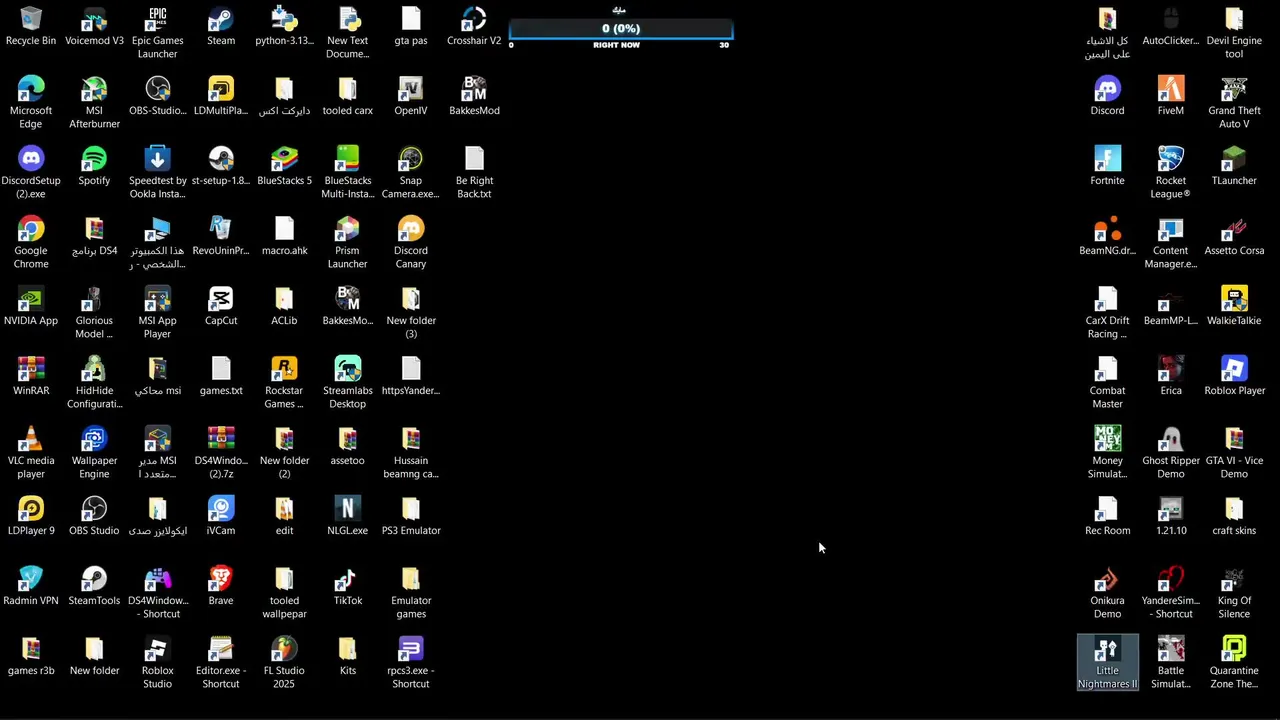Open Google Chrome shortcut
1280x720 pixels.
31,243
